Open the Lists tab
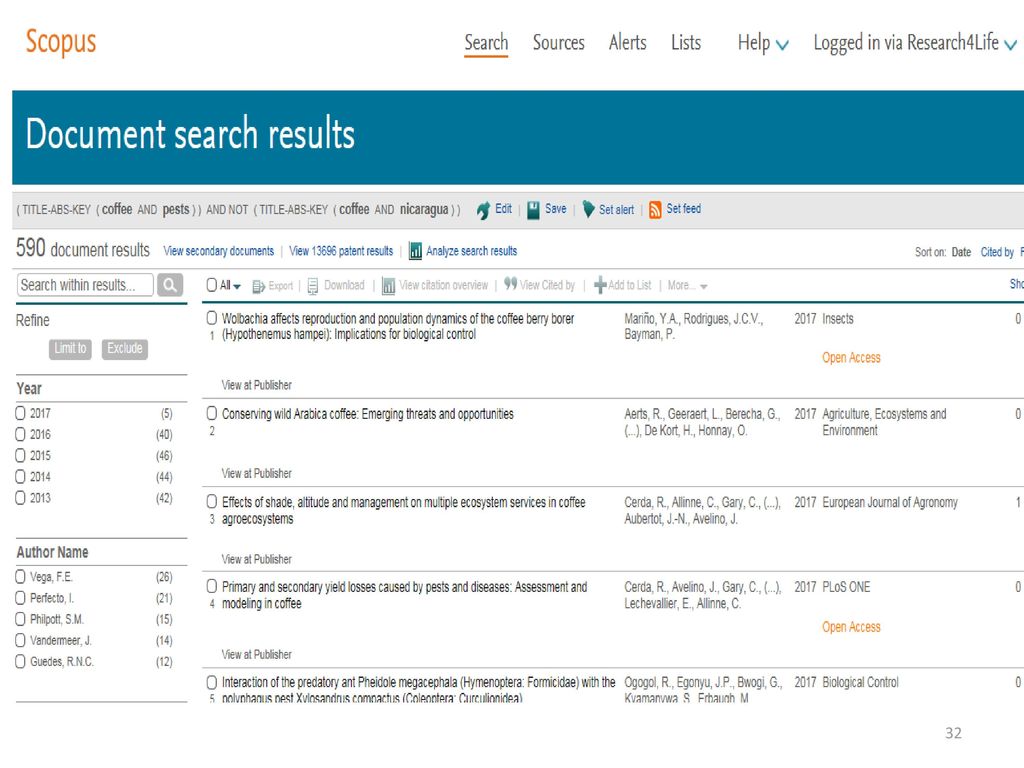 [686, 43]
